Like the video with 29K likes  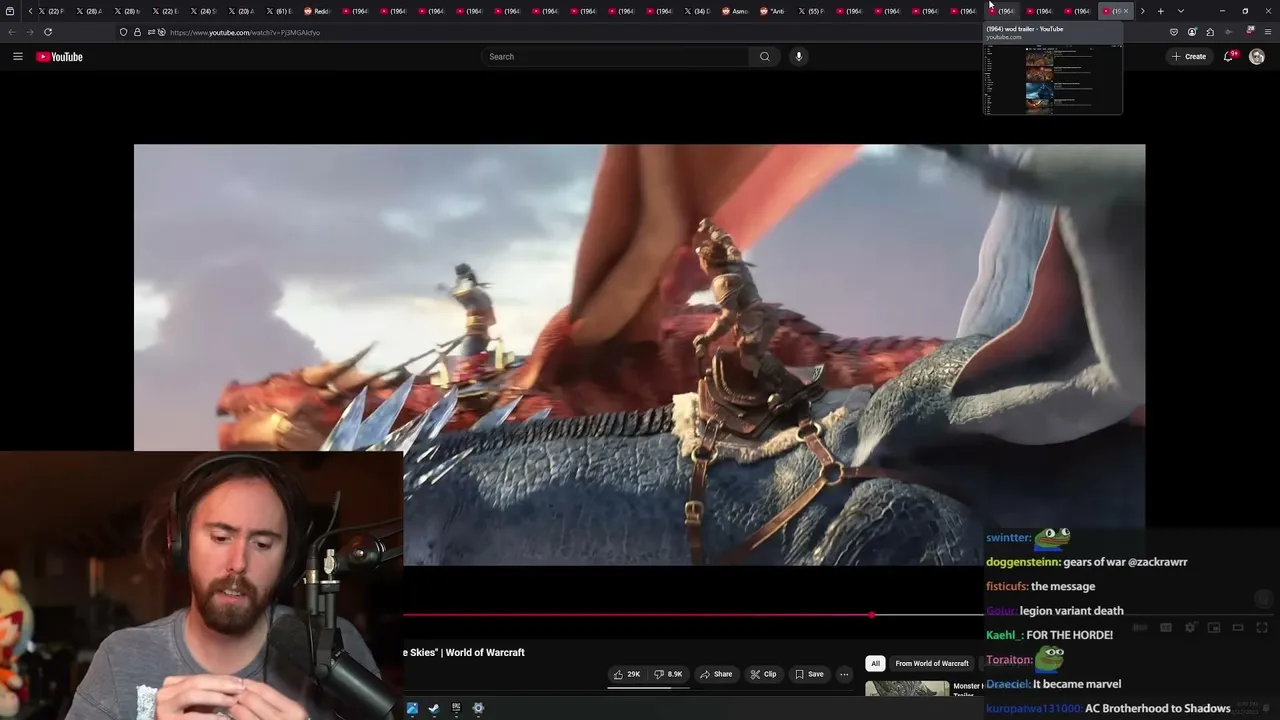click(627, 674)
